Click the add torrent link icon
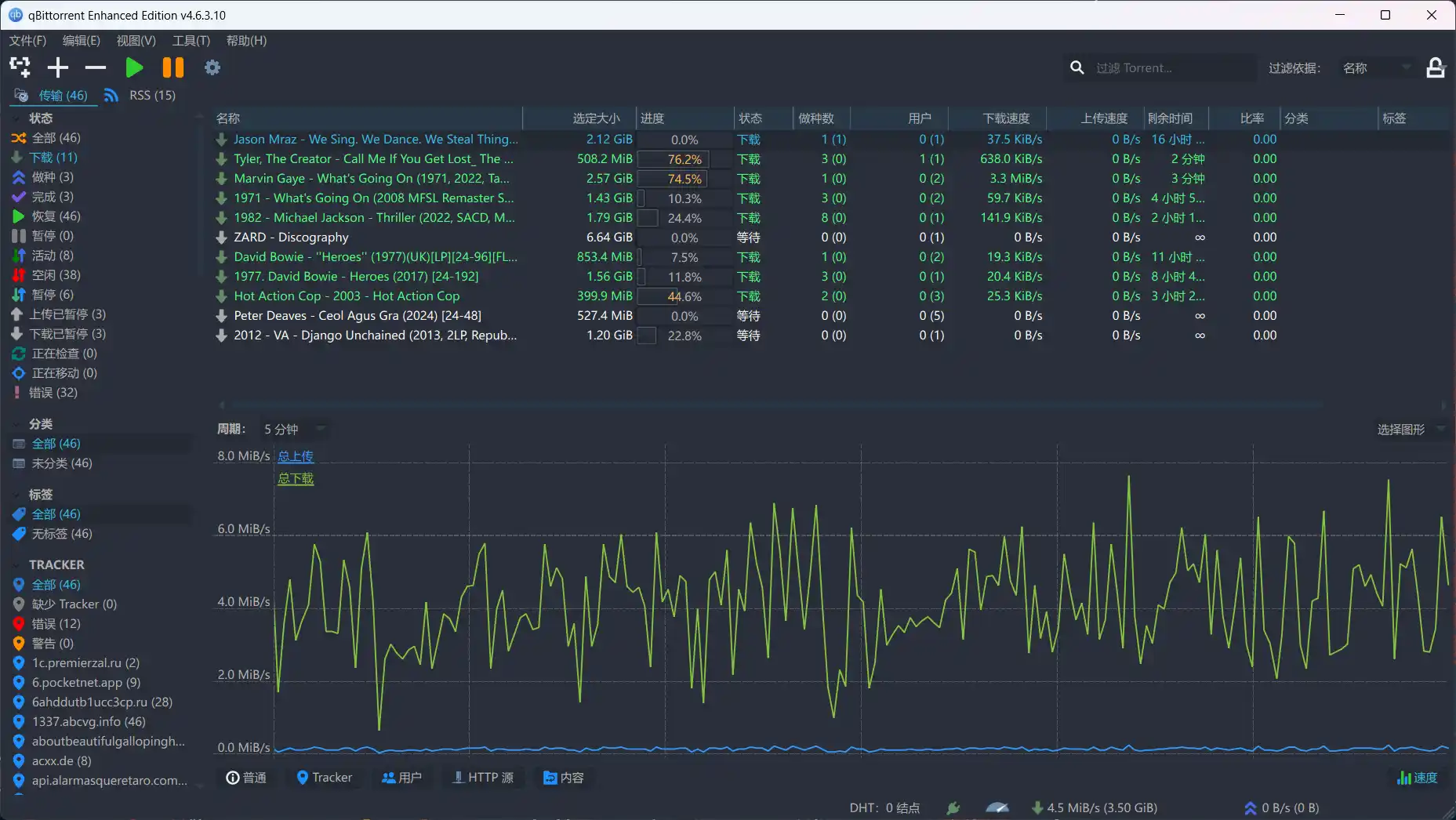This screenshot has width=1456, height=820. pyautogui.click(x=20, y=67)
